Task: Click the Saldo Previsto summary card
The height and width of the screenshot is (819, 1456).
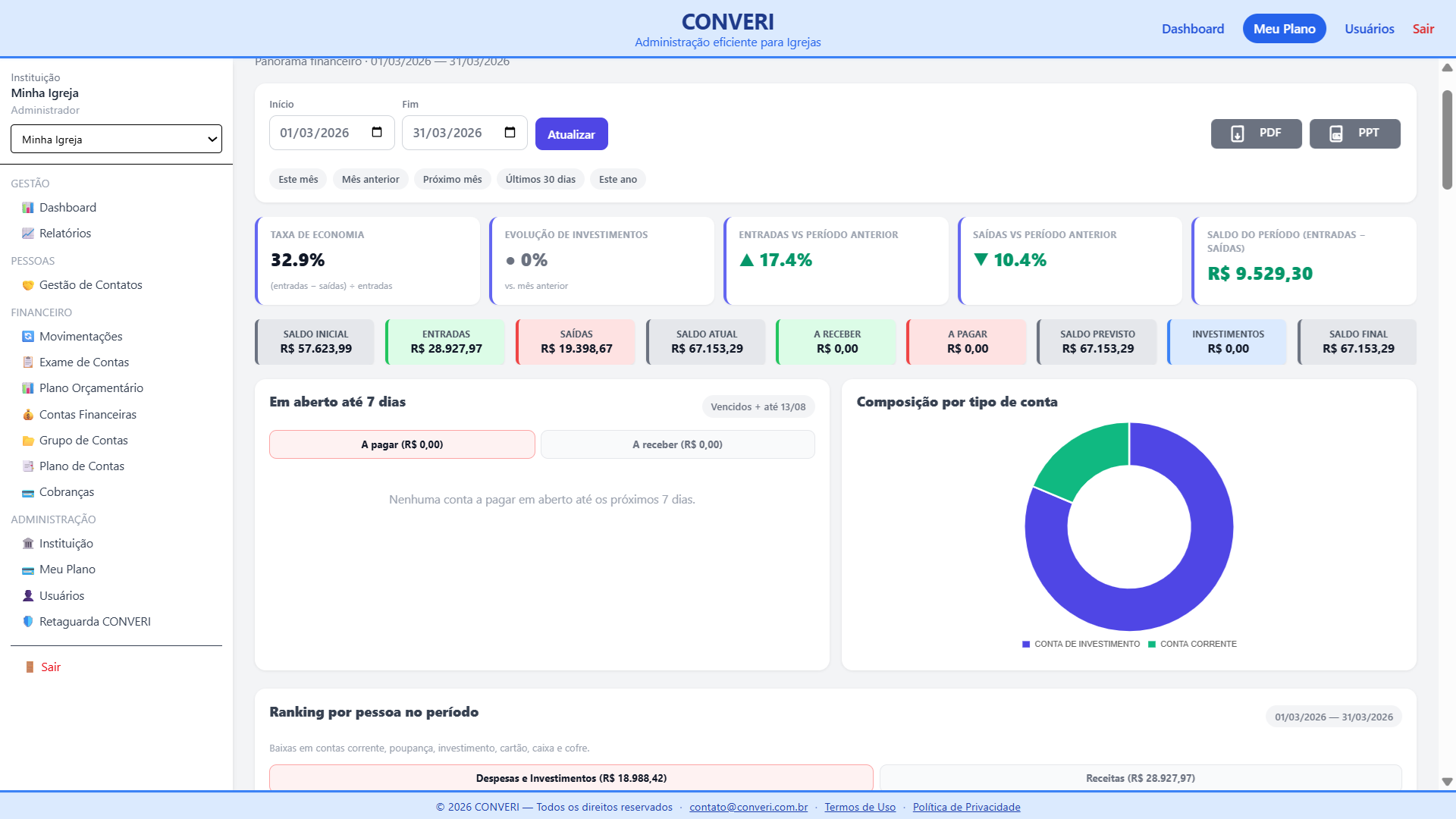Action: click(1097, 342)
